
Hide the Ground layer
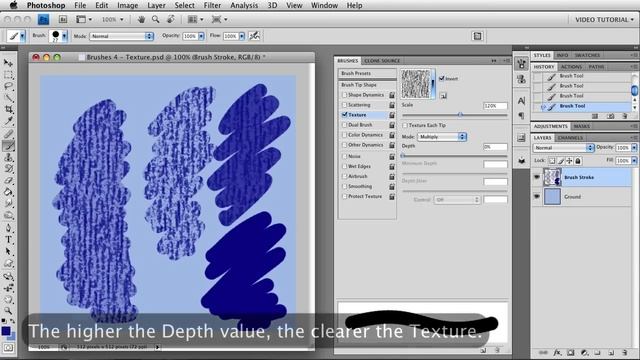tap(537, 196)
